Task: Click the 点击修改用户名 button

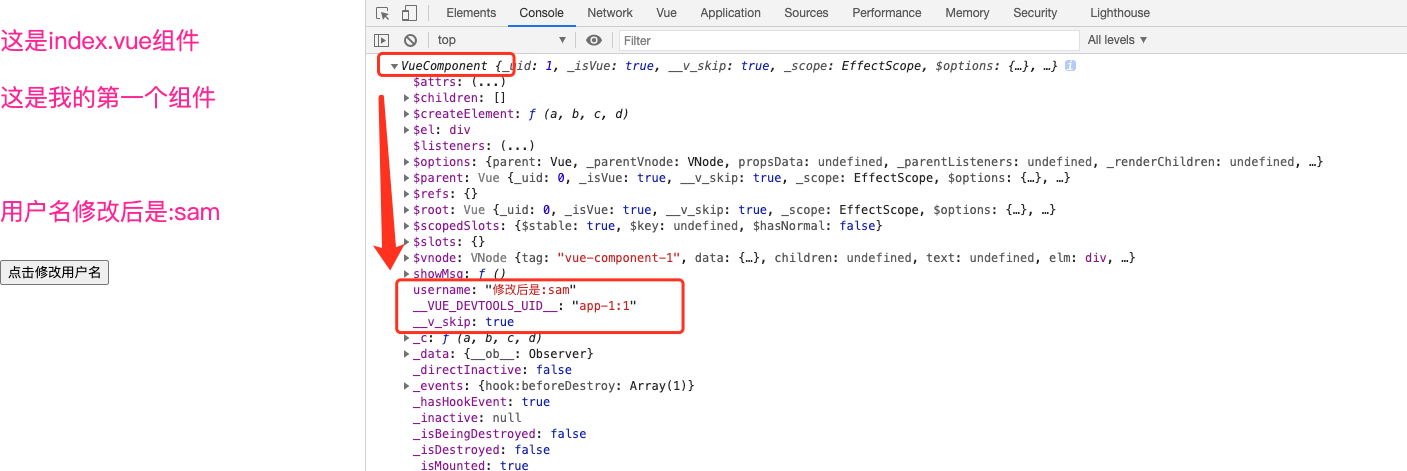Action: pyautogui.click(x=55, y=272)
